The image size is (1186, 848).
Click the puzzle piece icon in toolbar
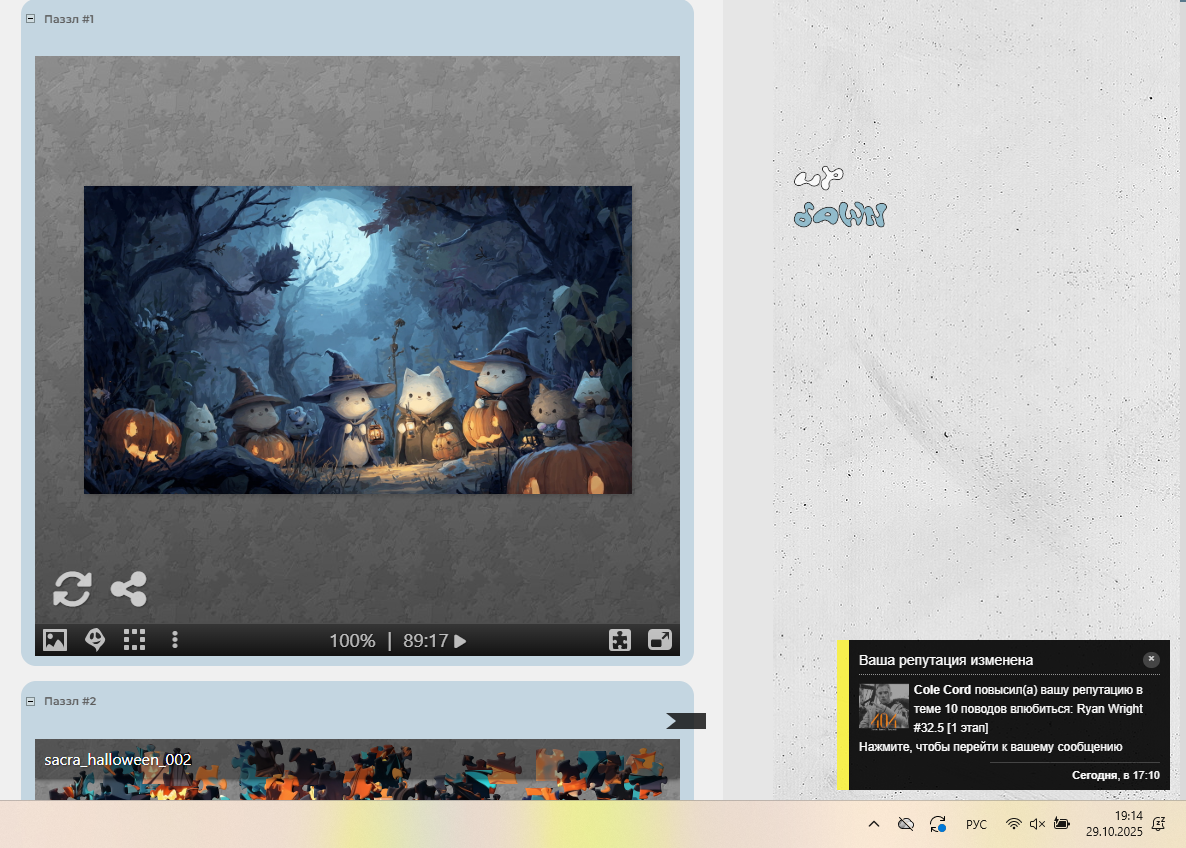[620, 640]
